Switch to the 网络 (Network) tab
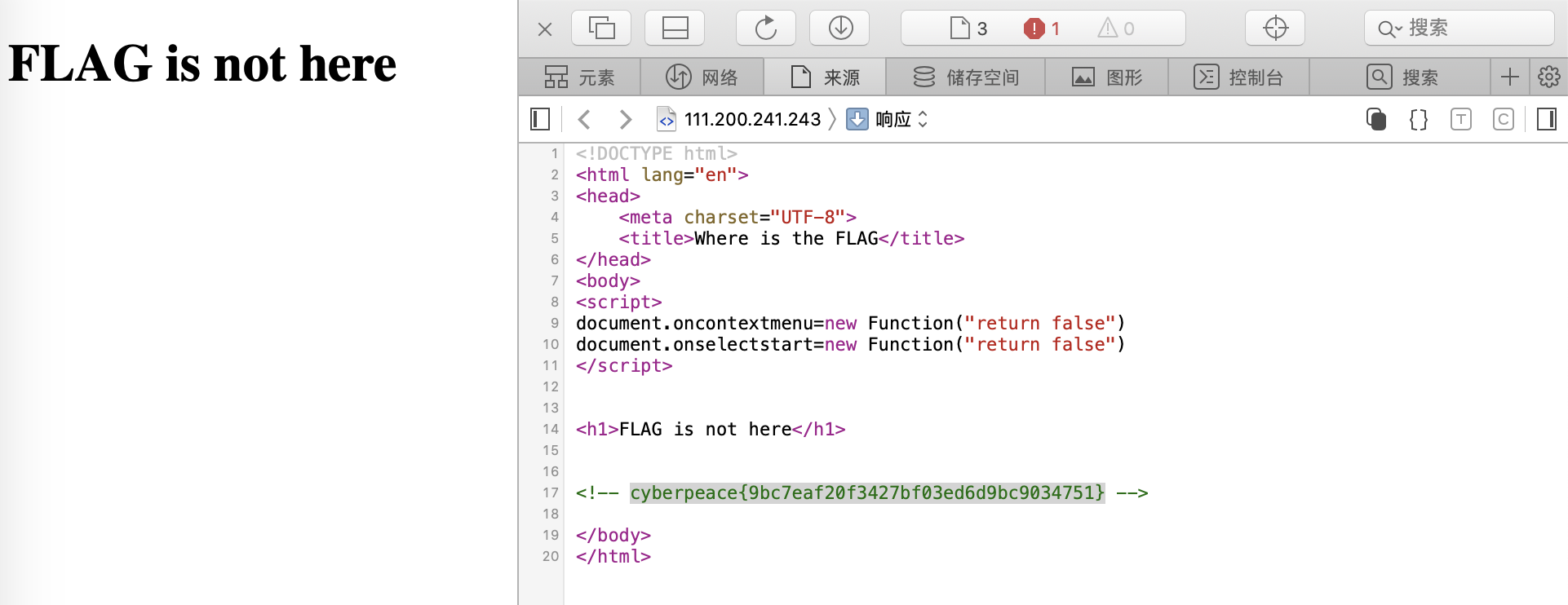This screenshot has width=1568, height=605. click(x=702, y=77)
